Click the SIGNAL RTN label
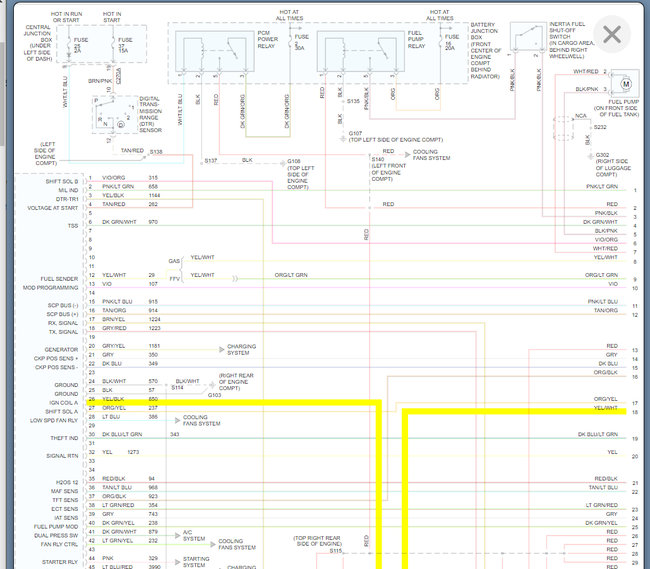The image size is (650, 569). point(62,456)
